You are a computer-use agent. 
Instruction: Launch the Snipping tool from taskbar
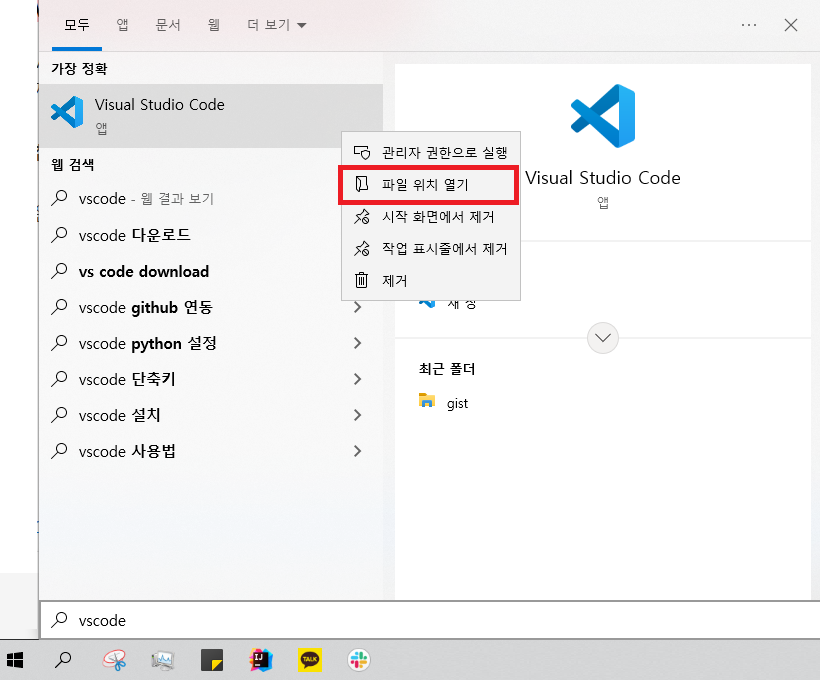click(x=114, y=660)
